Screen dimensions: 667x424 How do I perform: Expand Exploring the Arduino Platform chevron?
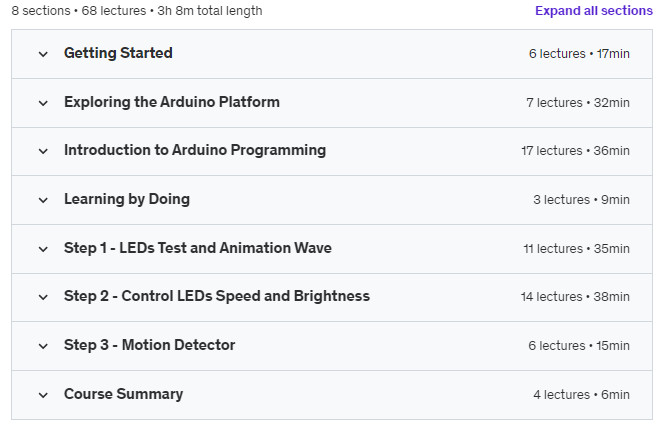(x=43, y=103)
